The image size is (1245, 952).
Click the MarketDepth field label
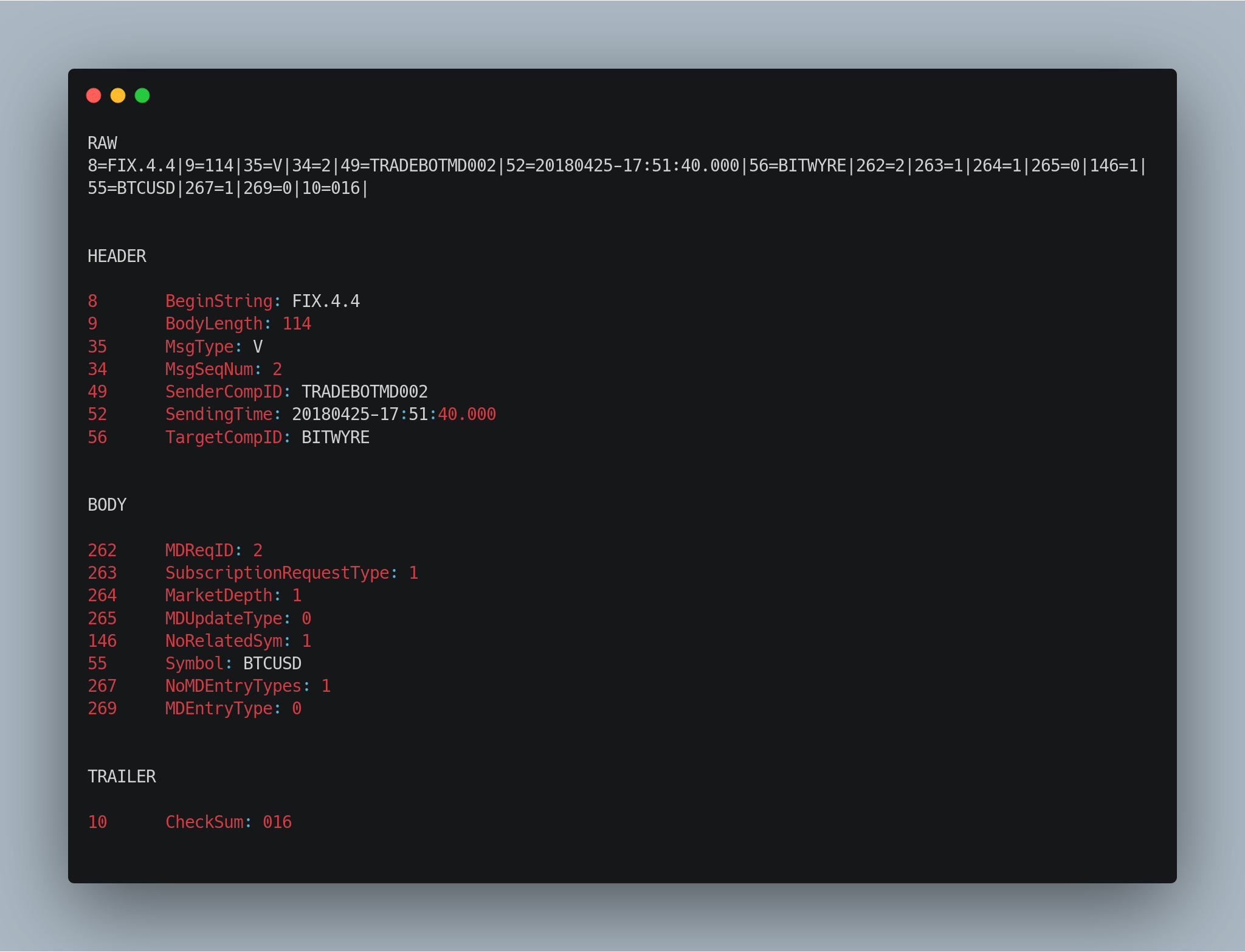219,595
